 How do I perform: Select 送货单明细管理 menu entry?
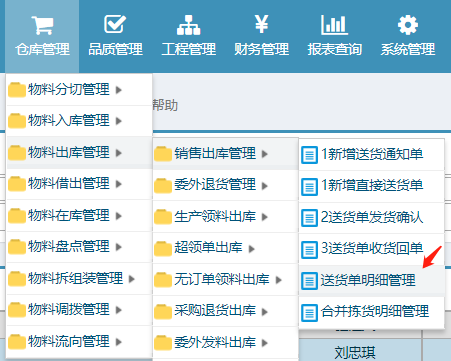(x=372, y=280)
